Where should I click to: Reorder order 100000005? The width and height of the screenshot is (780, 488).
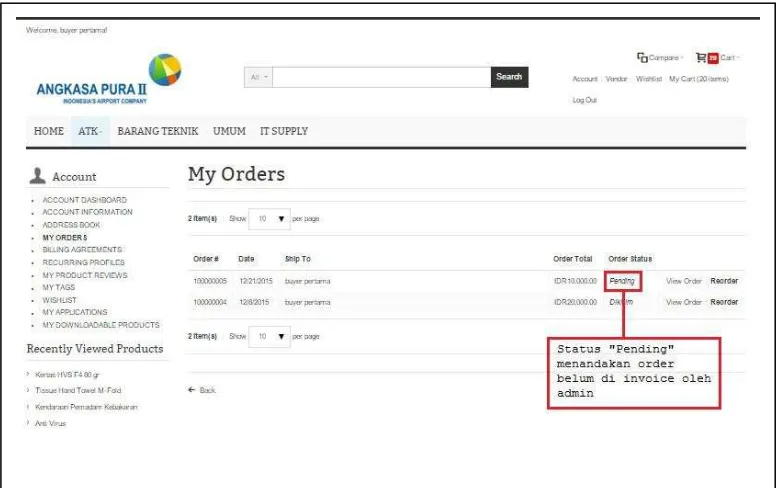click(x=724, y=281)
